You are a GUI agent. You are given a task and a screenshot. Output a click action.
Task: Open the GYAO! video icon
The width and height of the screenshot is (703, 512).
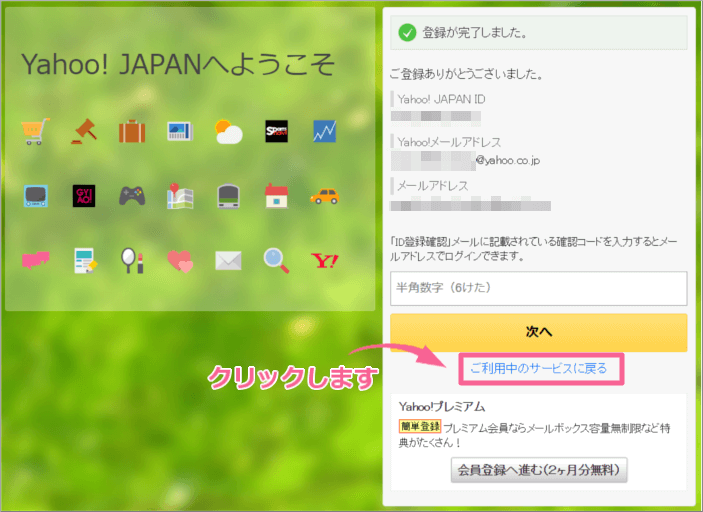click(84, 196)
